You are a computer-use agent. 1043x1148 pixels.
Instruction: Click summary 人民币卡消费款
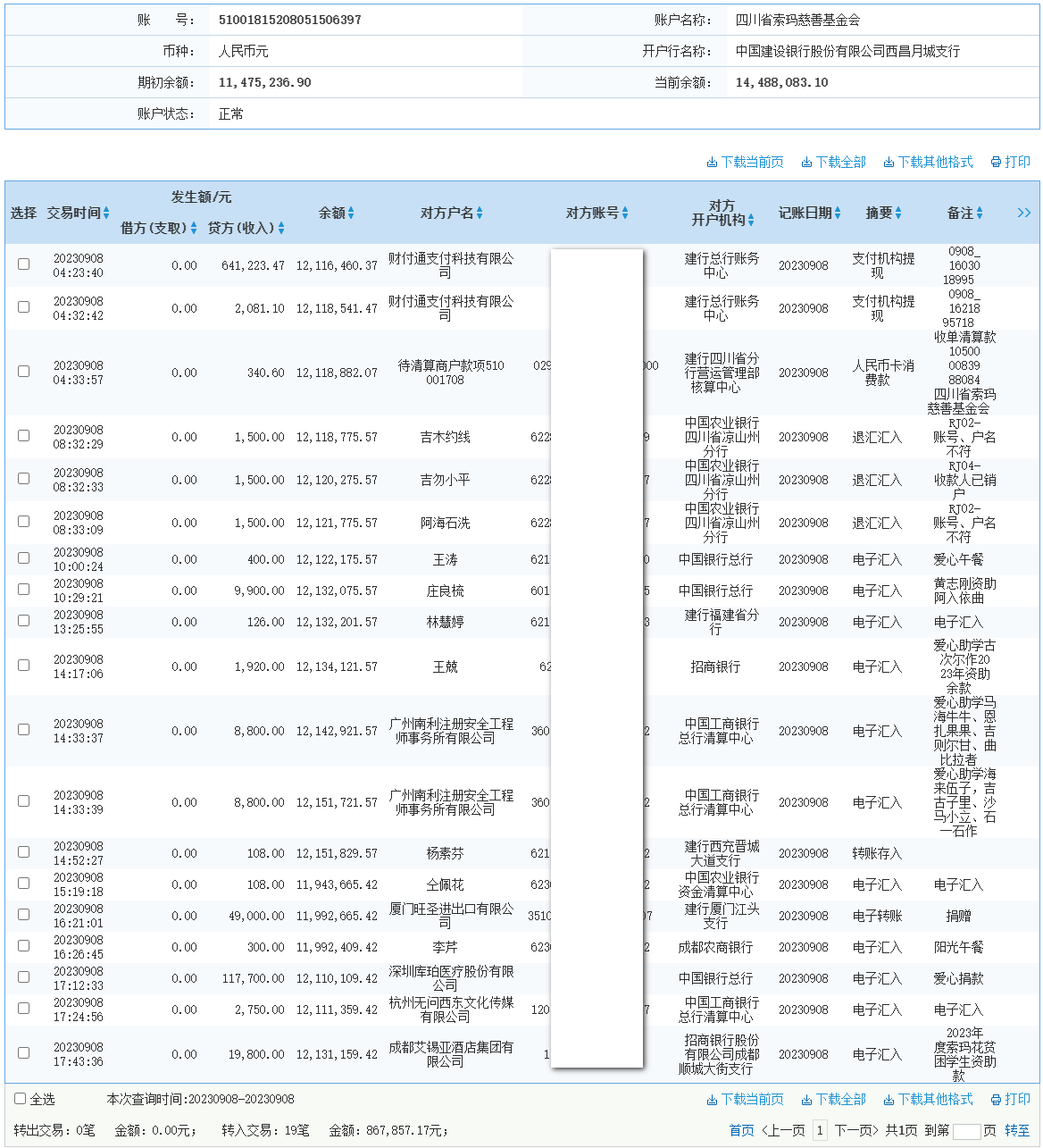(x=883, y=373)
